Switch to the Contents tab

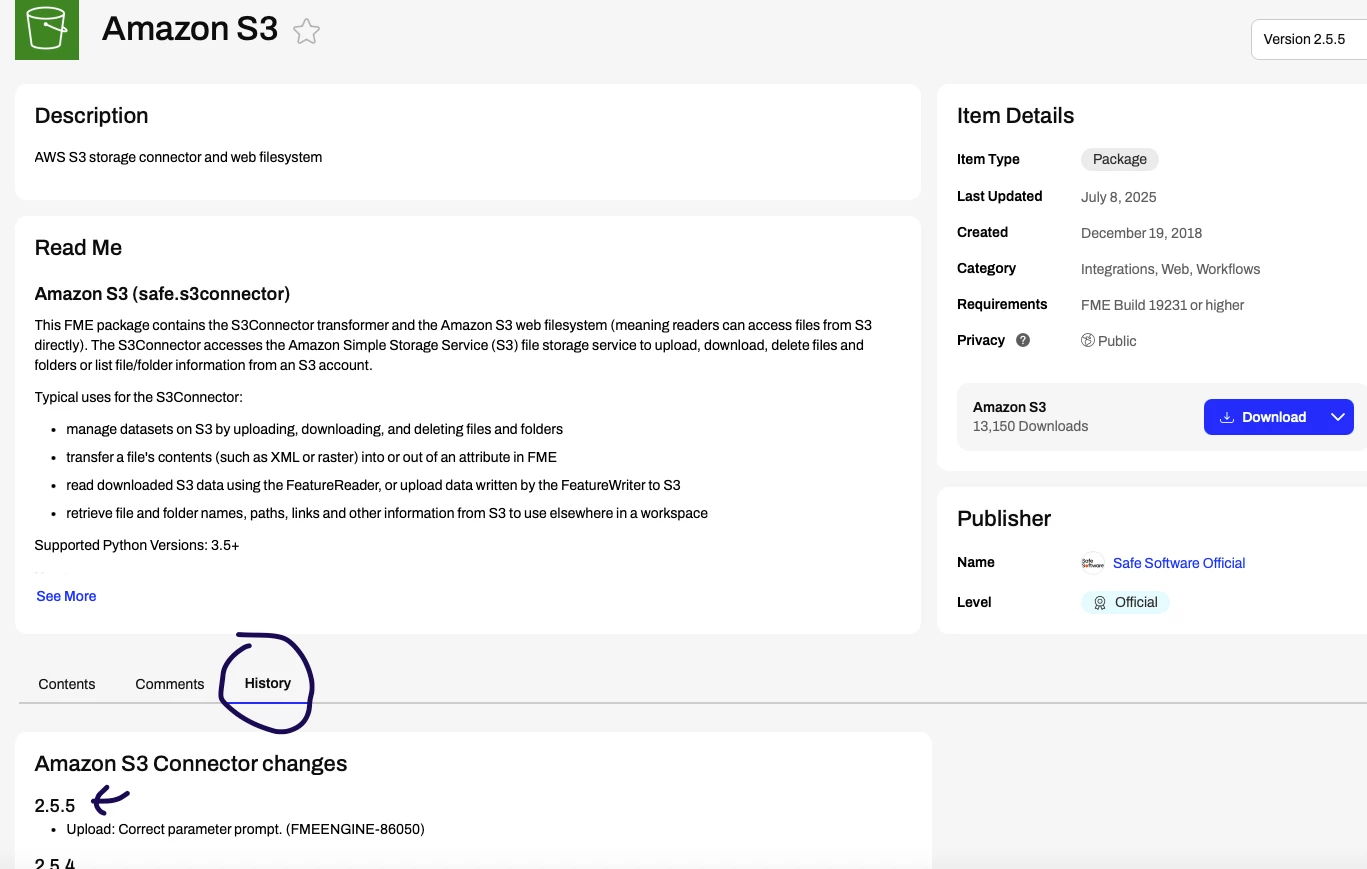67,684
